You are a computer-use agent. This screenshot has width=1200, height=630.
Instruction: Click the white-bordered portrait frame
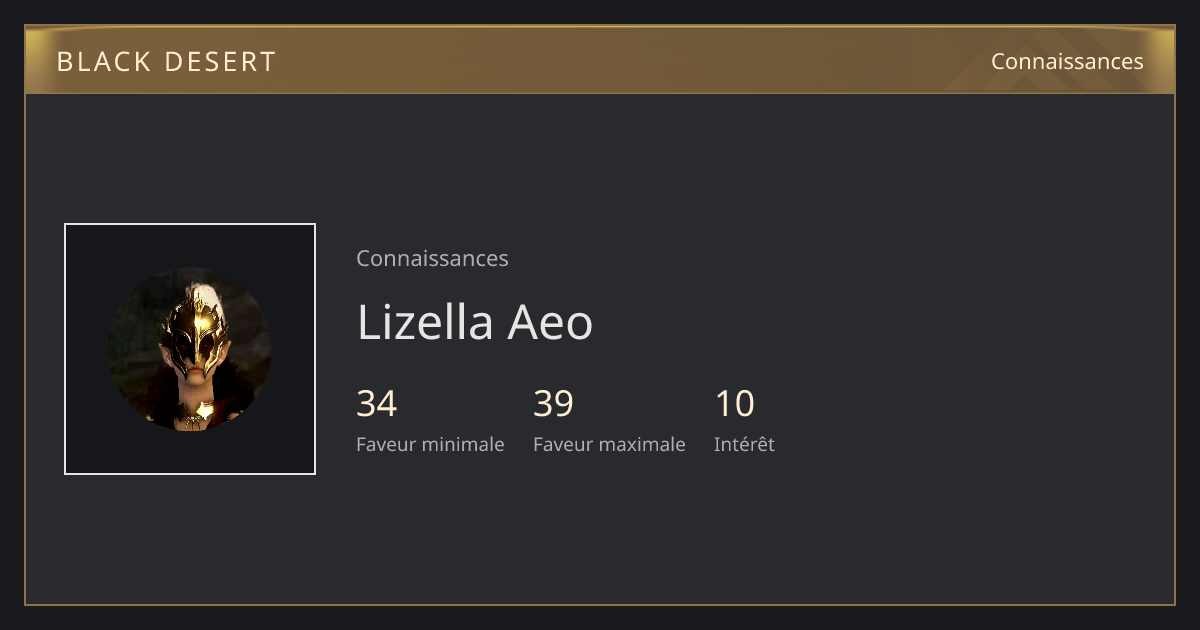pyautogui.click(x=190, y=349)
